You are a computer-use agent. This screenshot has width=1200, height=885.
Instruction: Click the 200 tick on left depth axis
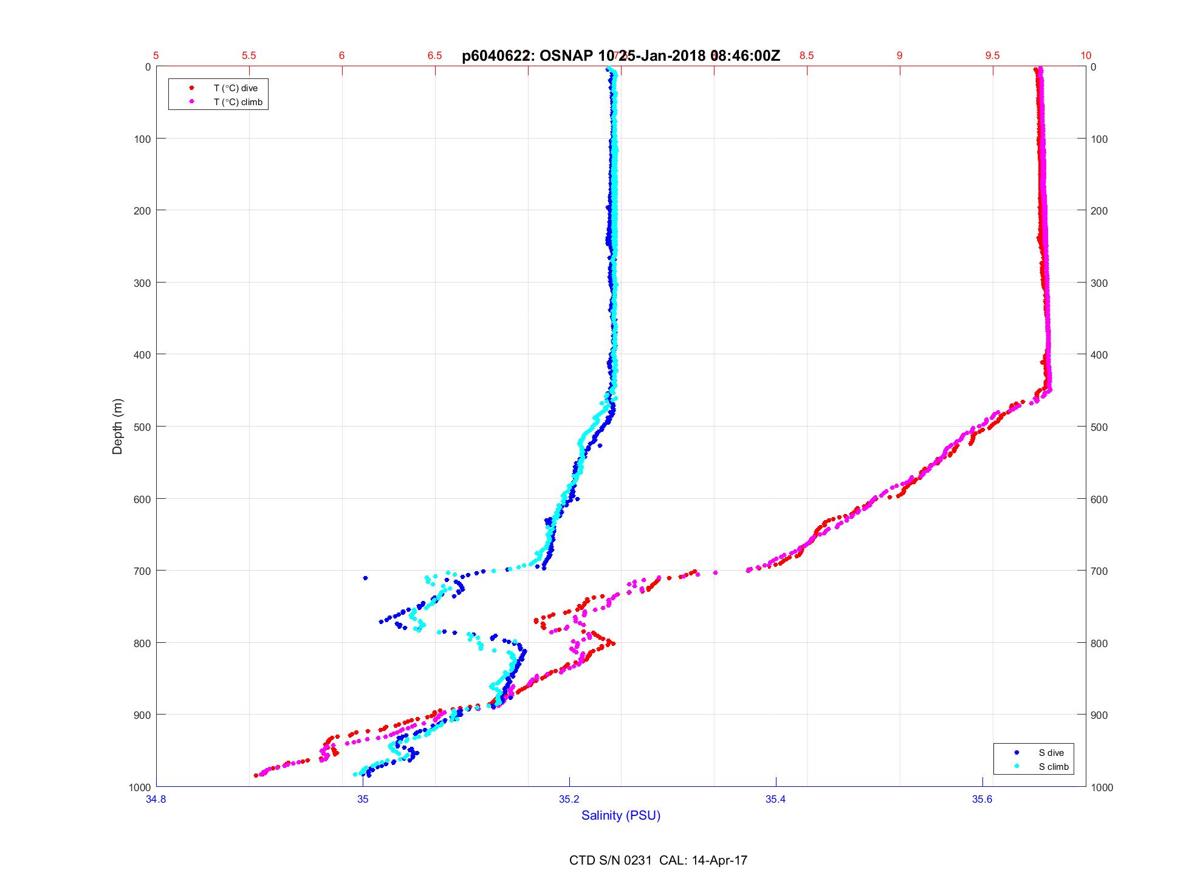pos(141,211)
